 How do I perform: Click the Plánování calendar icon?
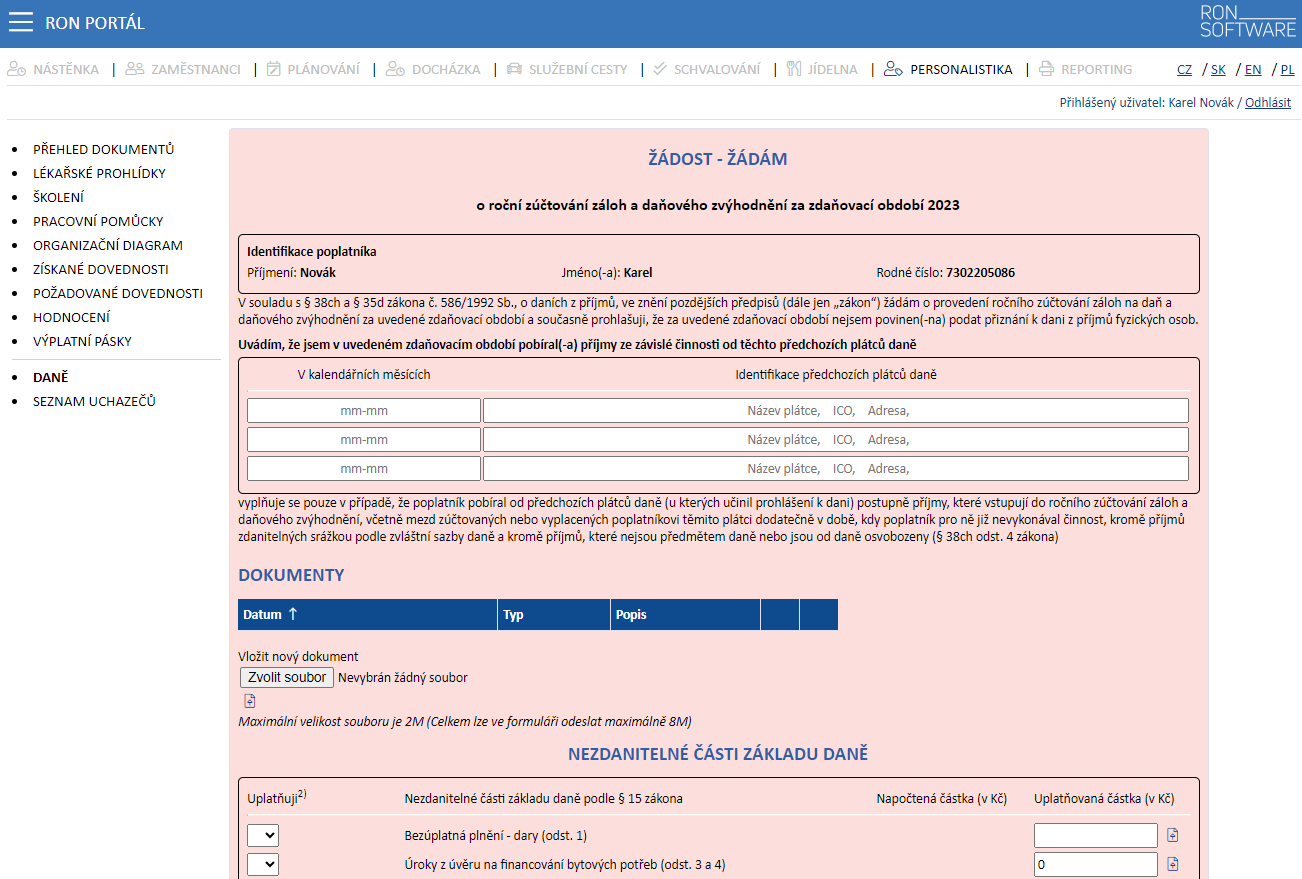click(273, 69)
